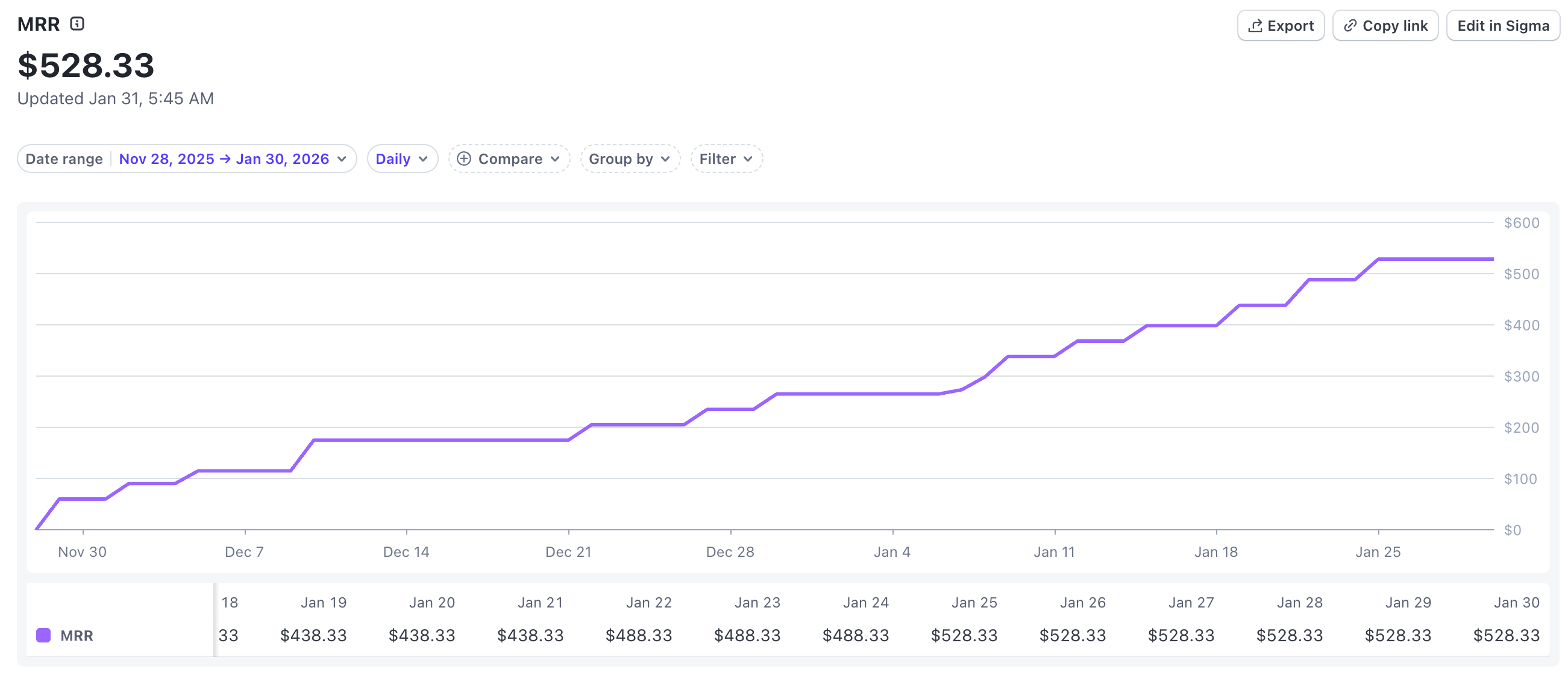The height and width of the screenshot is (675, 1568).
Task: Click the purple MRR legend square
Action: coord(43,635)
